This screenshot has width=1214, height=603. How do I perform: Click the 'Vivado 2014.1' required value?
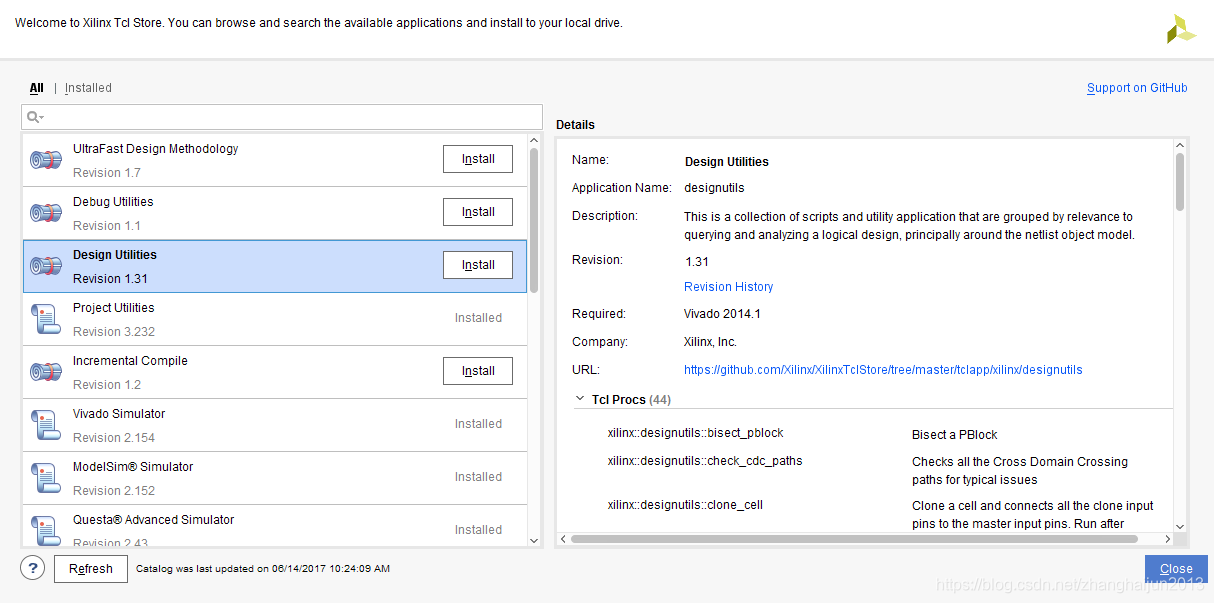722,314
